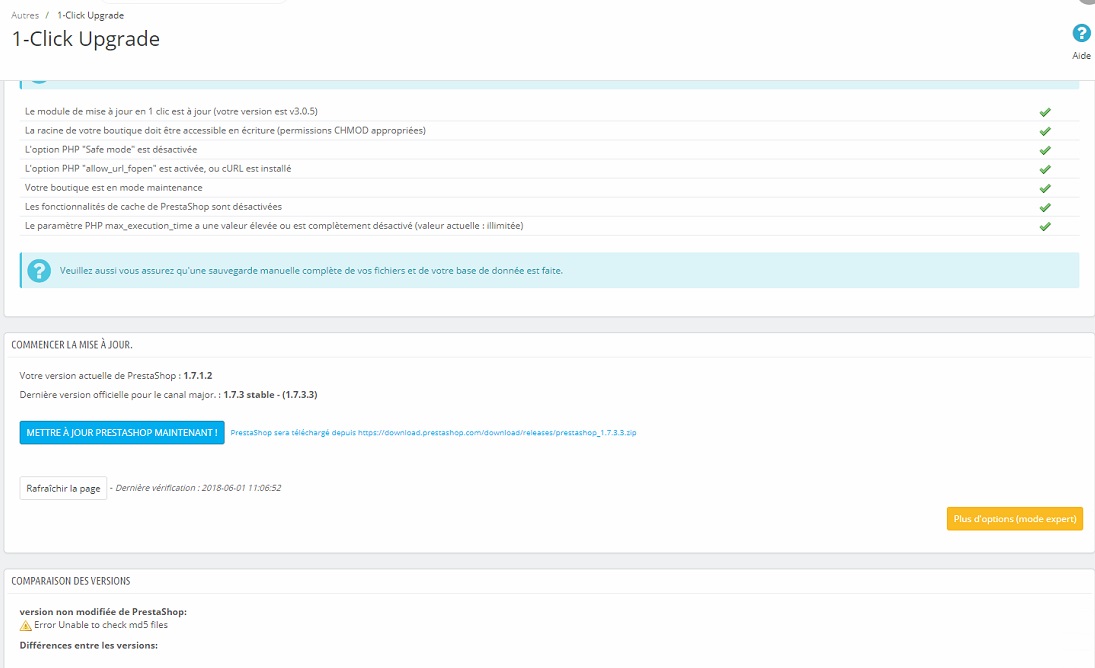
Task: Click "L'option PHP Safe mode est désactivée" text
Action: pyautogui.click(x=111, y=149)
